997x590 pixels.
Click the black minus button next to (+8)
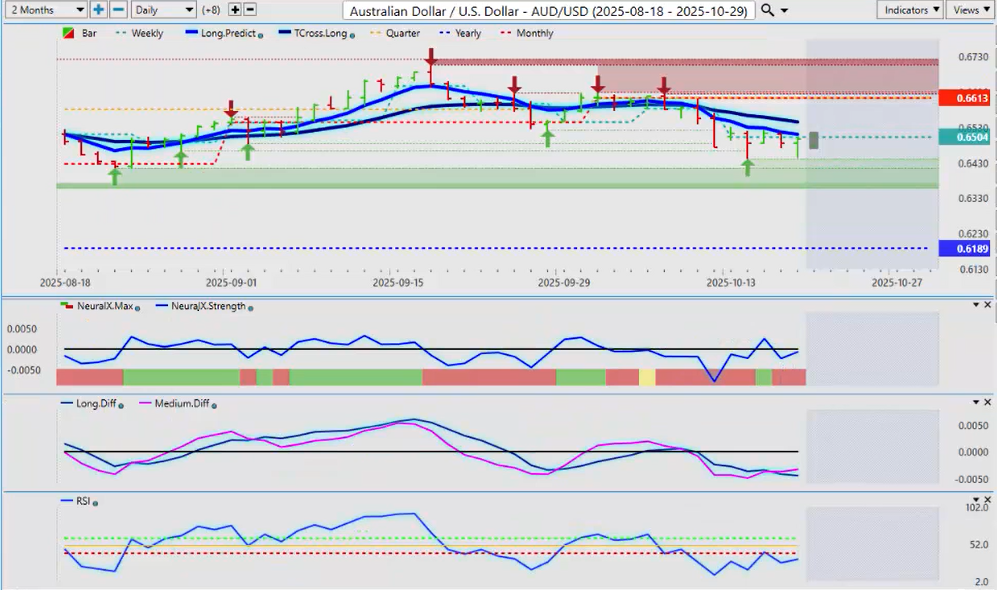coord(250,10)
